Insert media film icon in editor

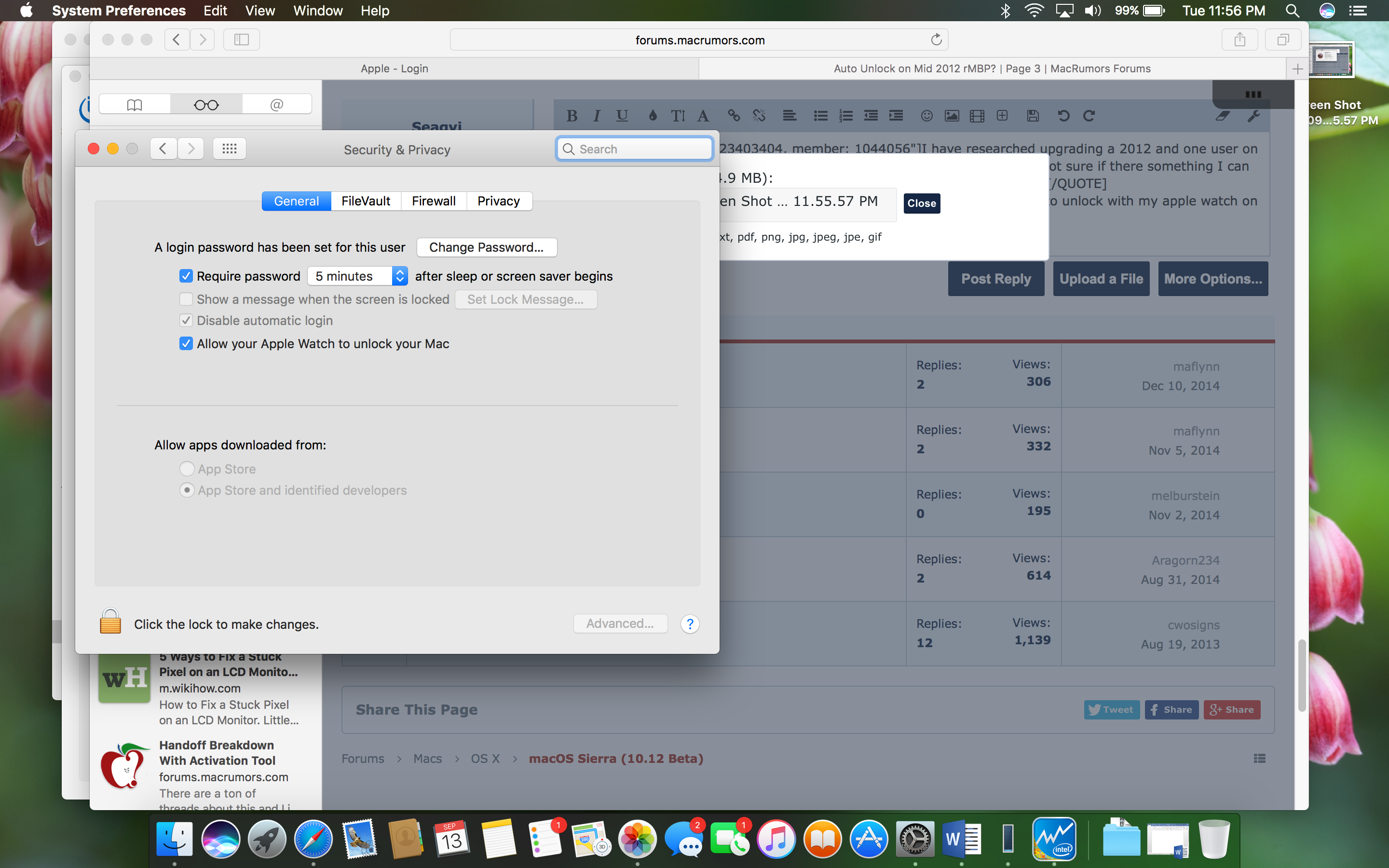(977, 116)
